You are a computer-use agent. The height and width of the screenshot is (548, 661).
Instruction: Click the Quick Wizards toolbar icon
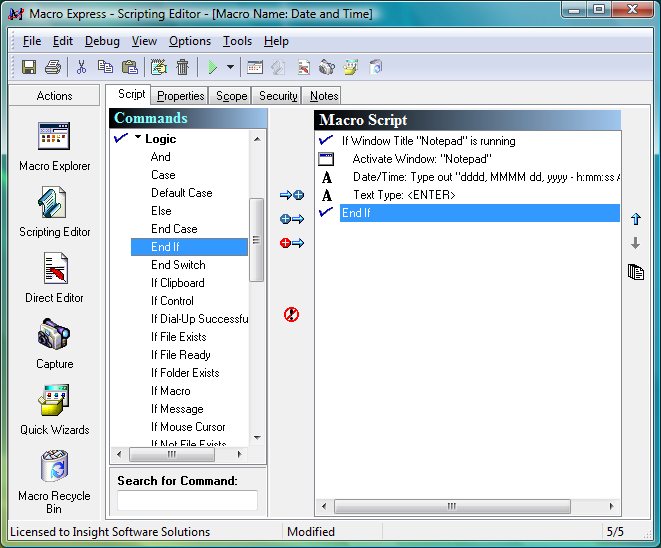click(x=350, y=67)
